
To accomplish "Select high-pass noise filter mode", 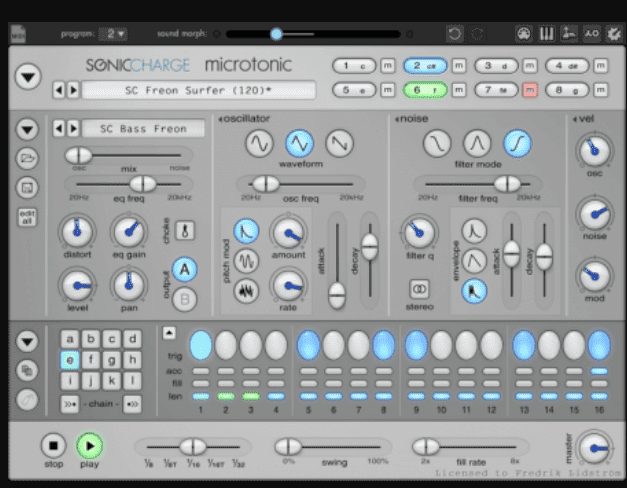I will click(517, 143).
